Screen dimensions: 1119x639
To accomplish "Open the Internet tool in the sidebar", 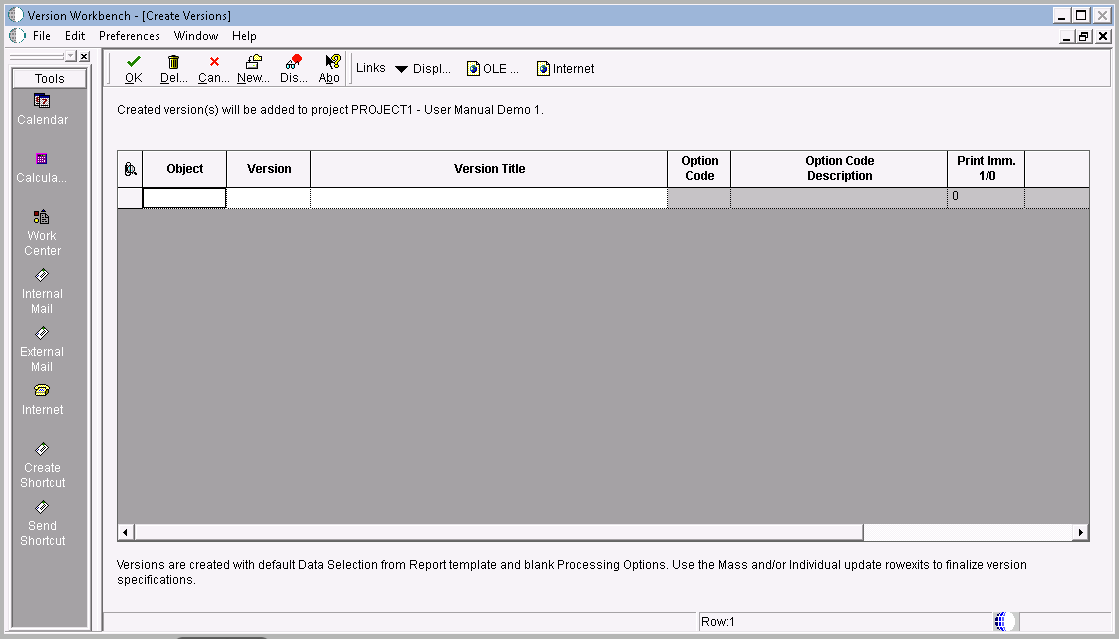I will pyautogui.click(x=41, y=400).
